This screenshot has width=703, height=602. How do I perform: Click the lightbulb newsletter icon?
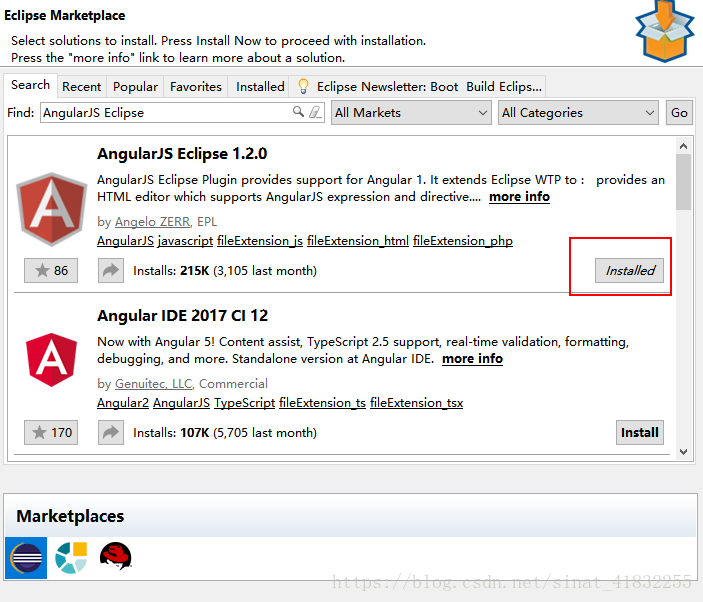(x=304, y=86)
